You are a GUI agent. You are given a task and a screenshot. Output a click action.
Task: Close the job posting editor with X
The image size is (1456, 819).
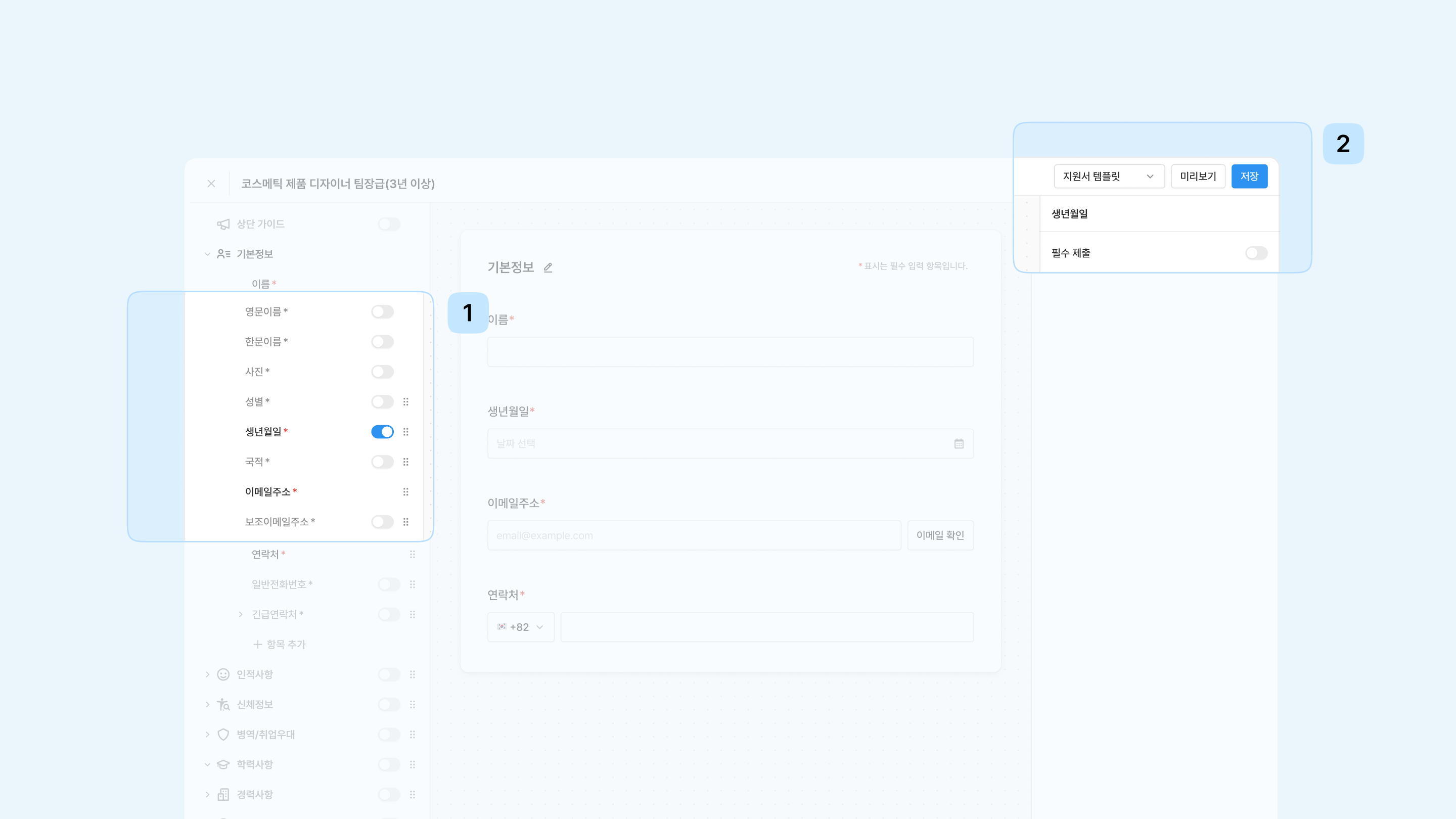211,184
